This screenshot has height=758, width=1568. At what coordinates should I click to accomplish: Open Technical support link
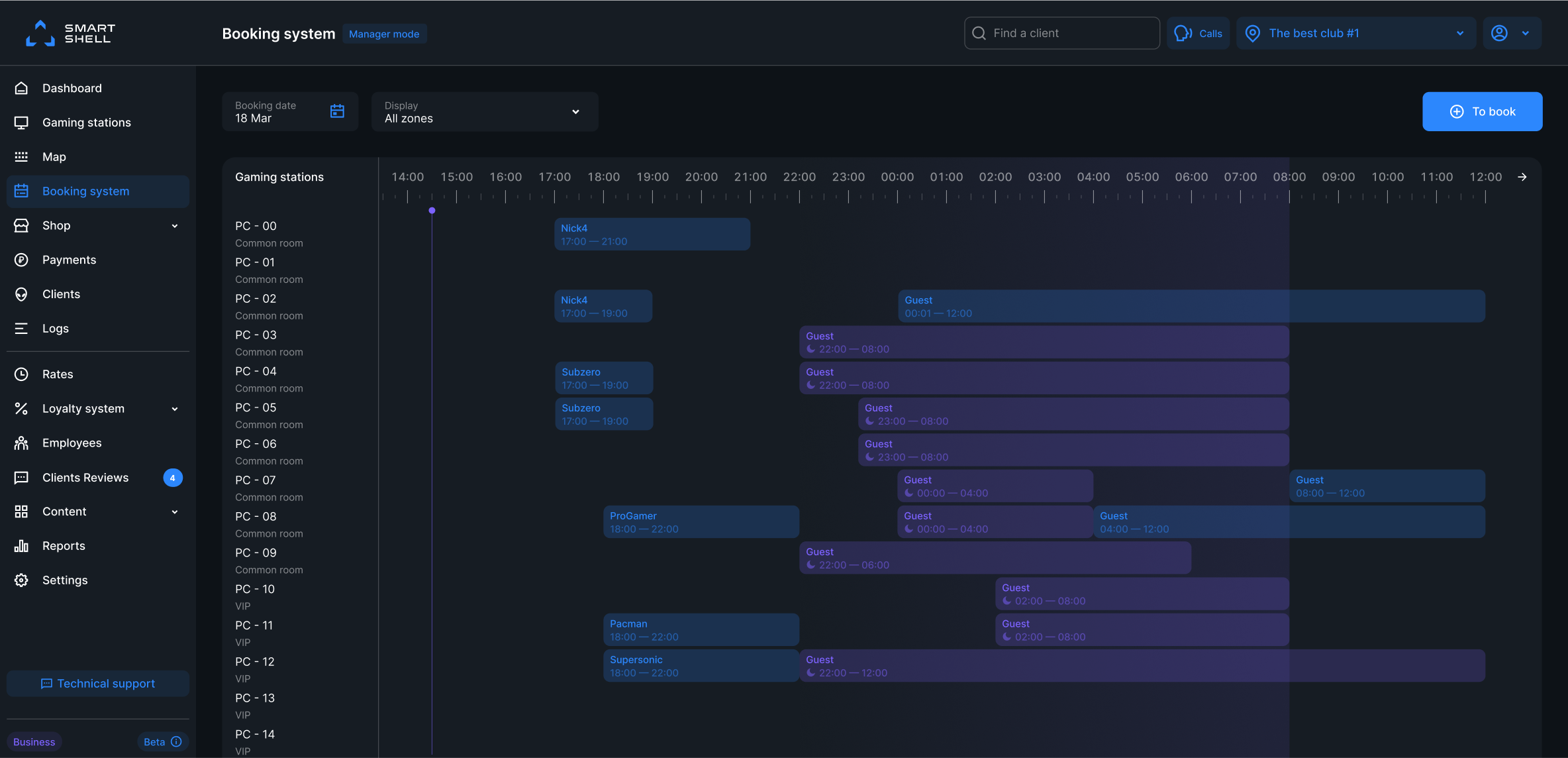98,684
